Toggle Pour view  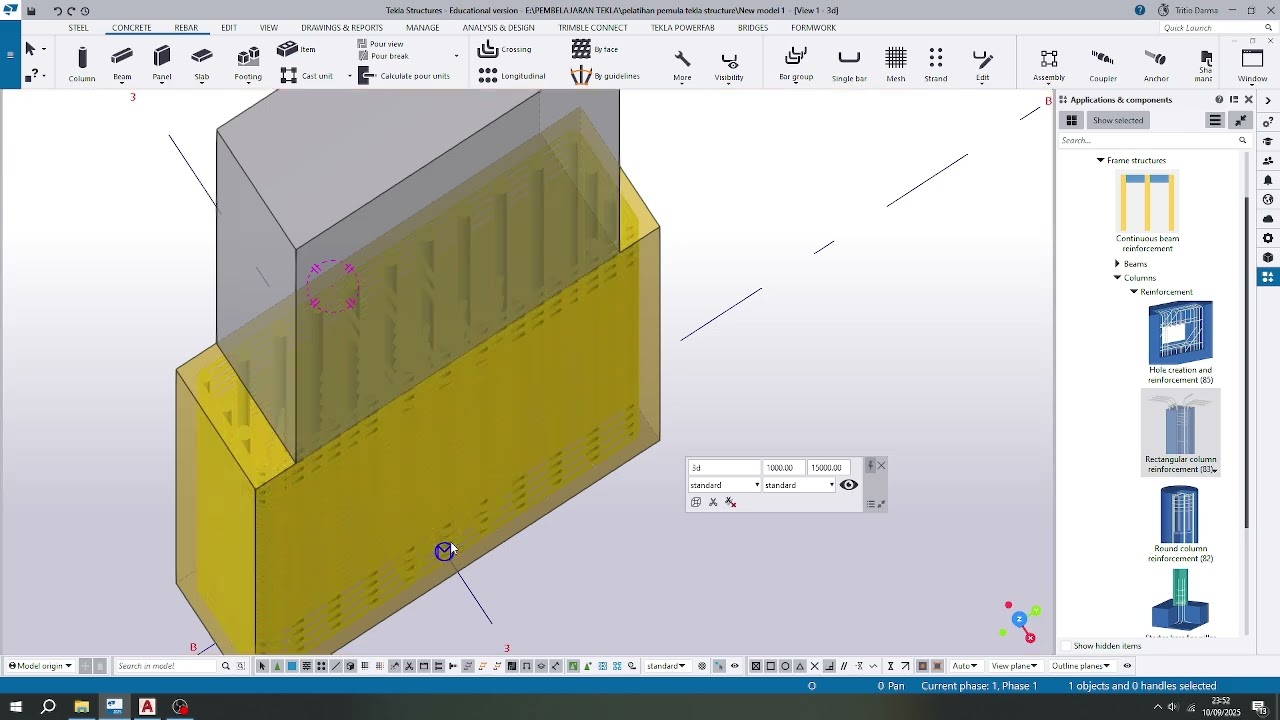pyautogui.click(x=380, y=44)
